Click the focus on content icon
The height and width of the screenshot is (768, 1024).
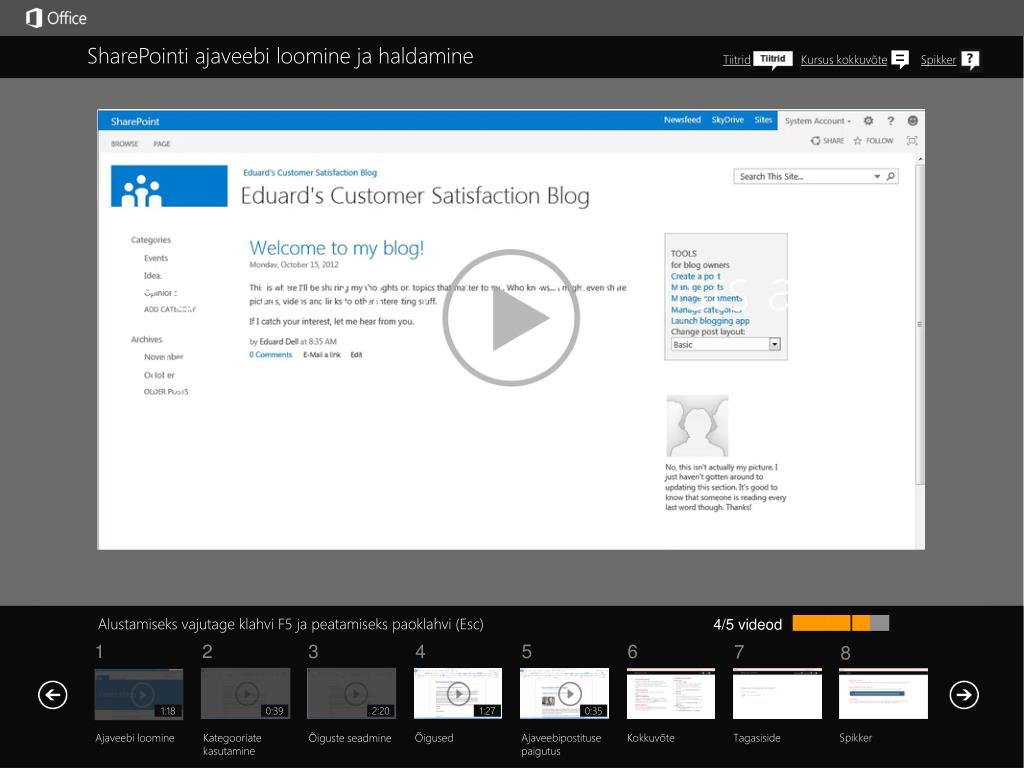[x=912, y=140]
